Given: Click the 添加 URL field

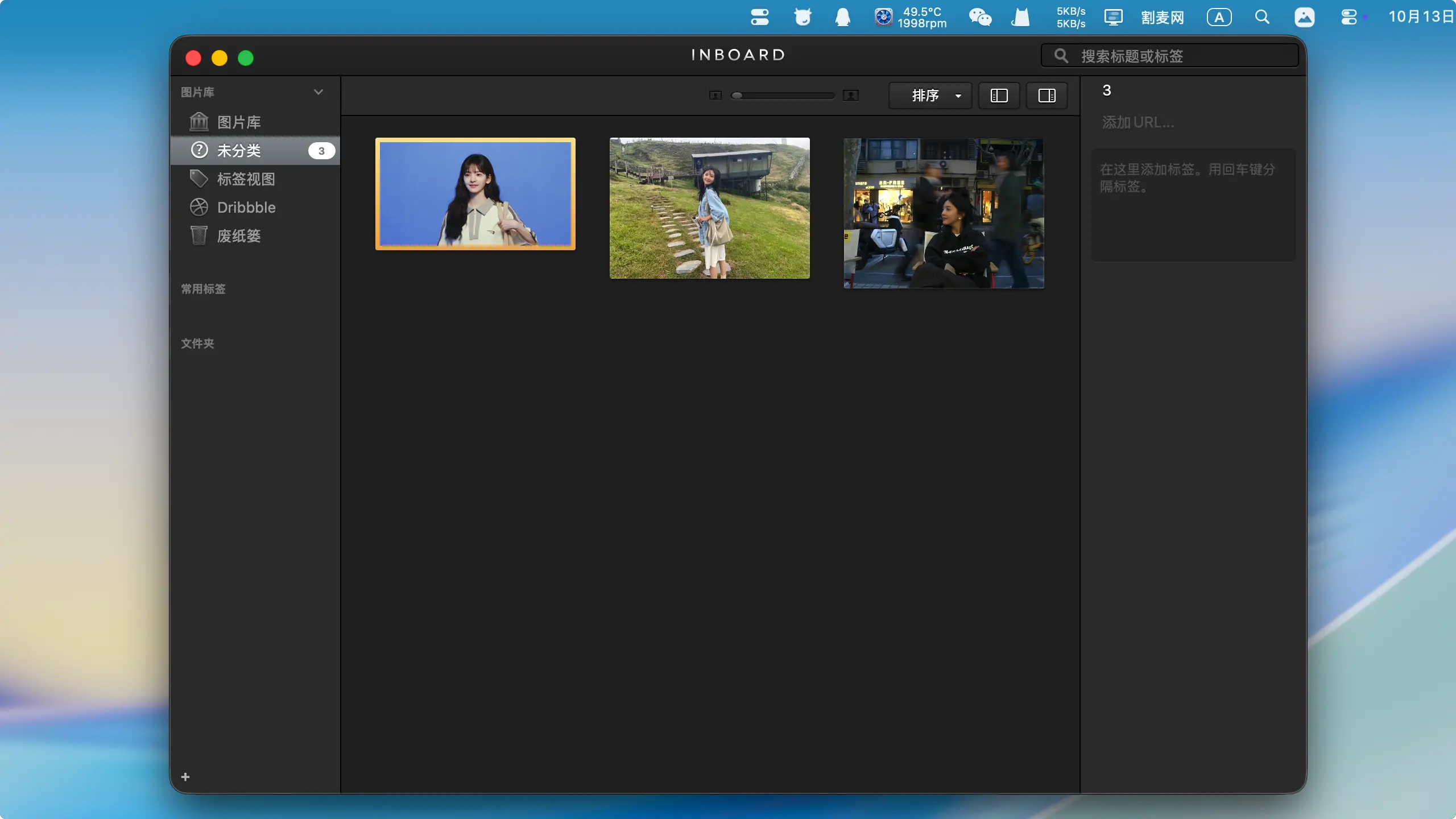Looking at the screenshot, I should [x=1137, y=122].
